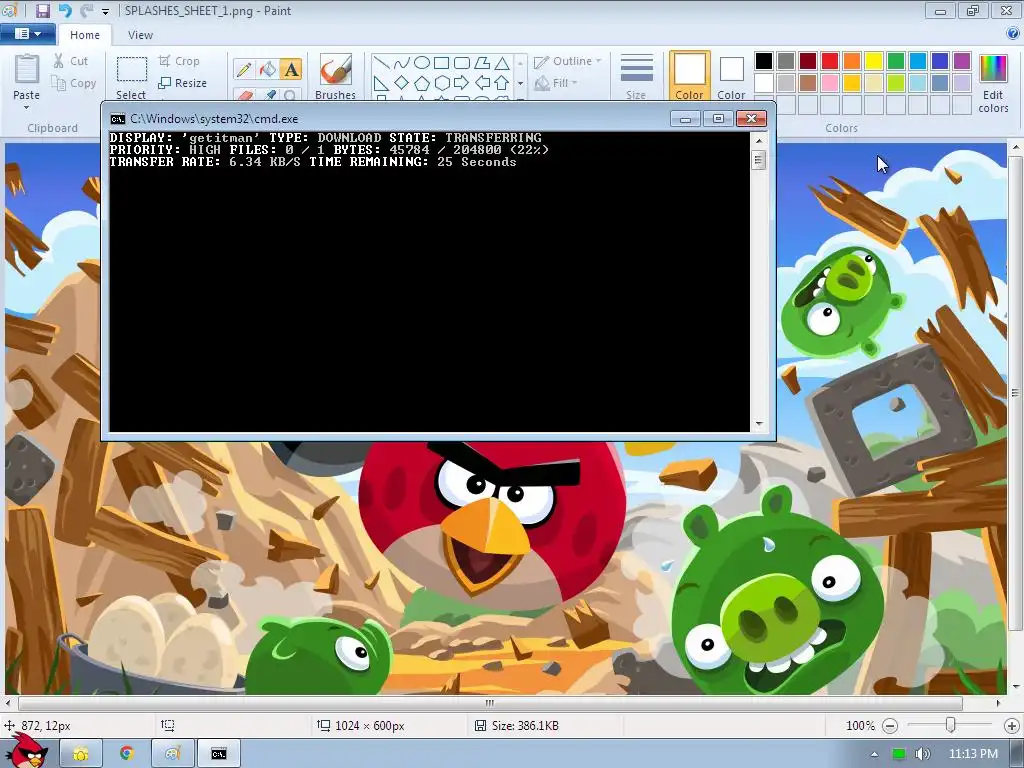Choose the Triangle shape
The image size is (1024, 768).
(502, 63)
